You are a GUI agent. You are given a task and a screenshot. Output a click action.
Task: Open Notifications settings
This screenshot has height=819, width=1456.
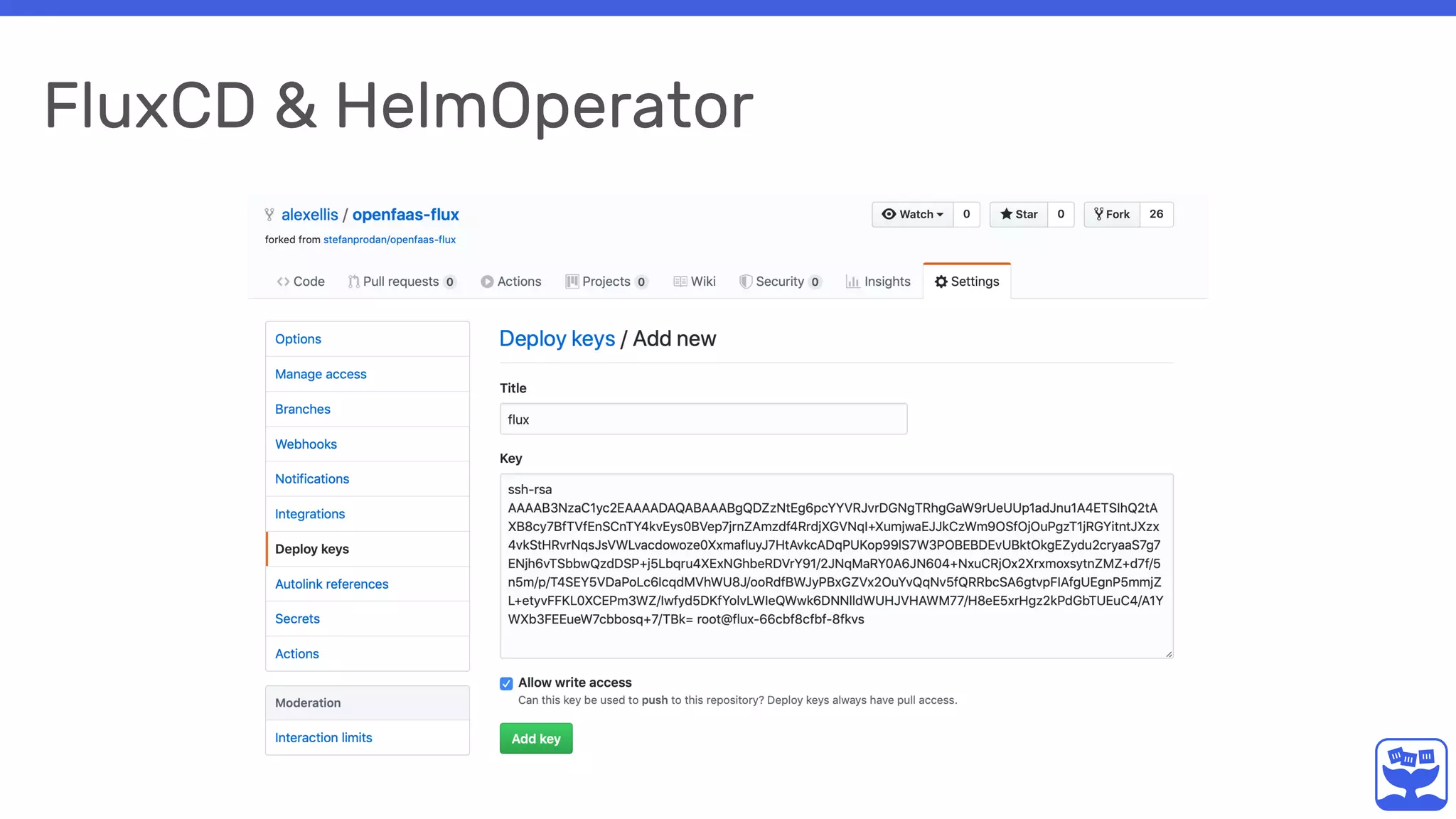click(x=368, y=478)
